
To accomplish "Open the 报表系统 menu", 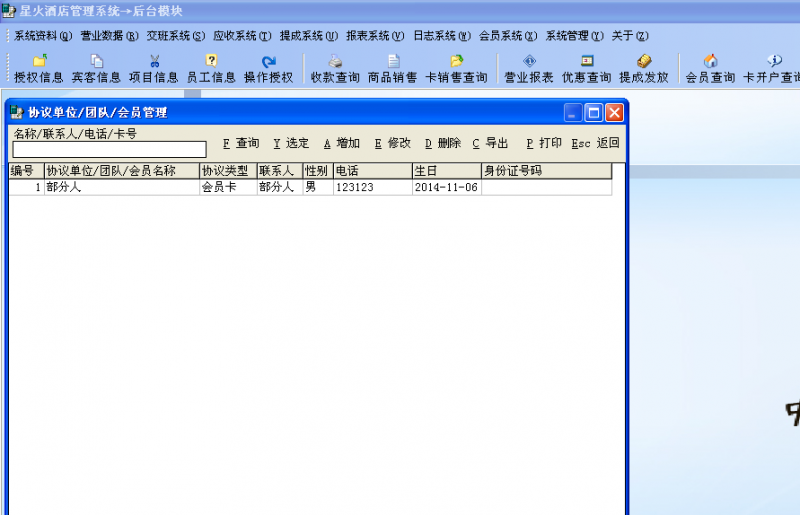I will pos(374,36).
